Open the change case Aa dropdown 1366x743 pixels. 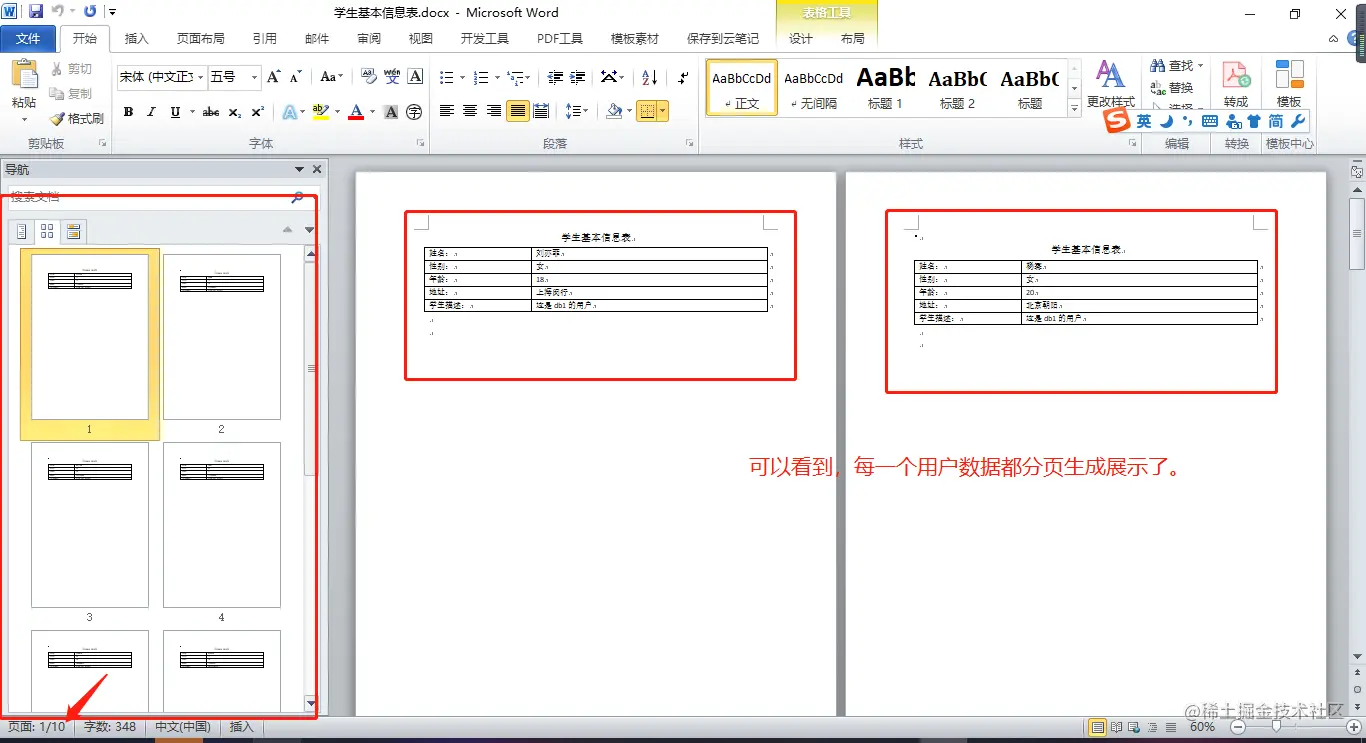click(x=331, y=77)
